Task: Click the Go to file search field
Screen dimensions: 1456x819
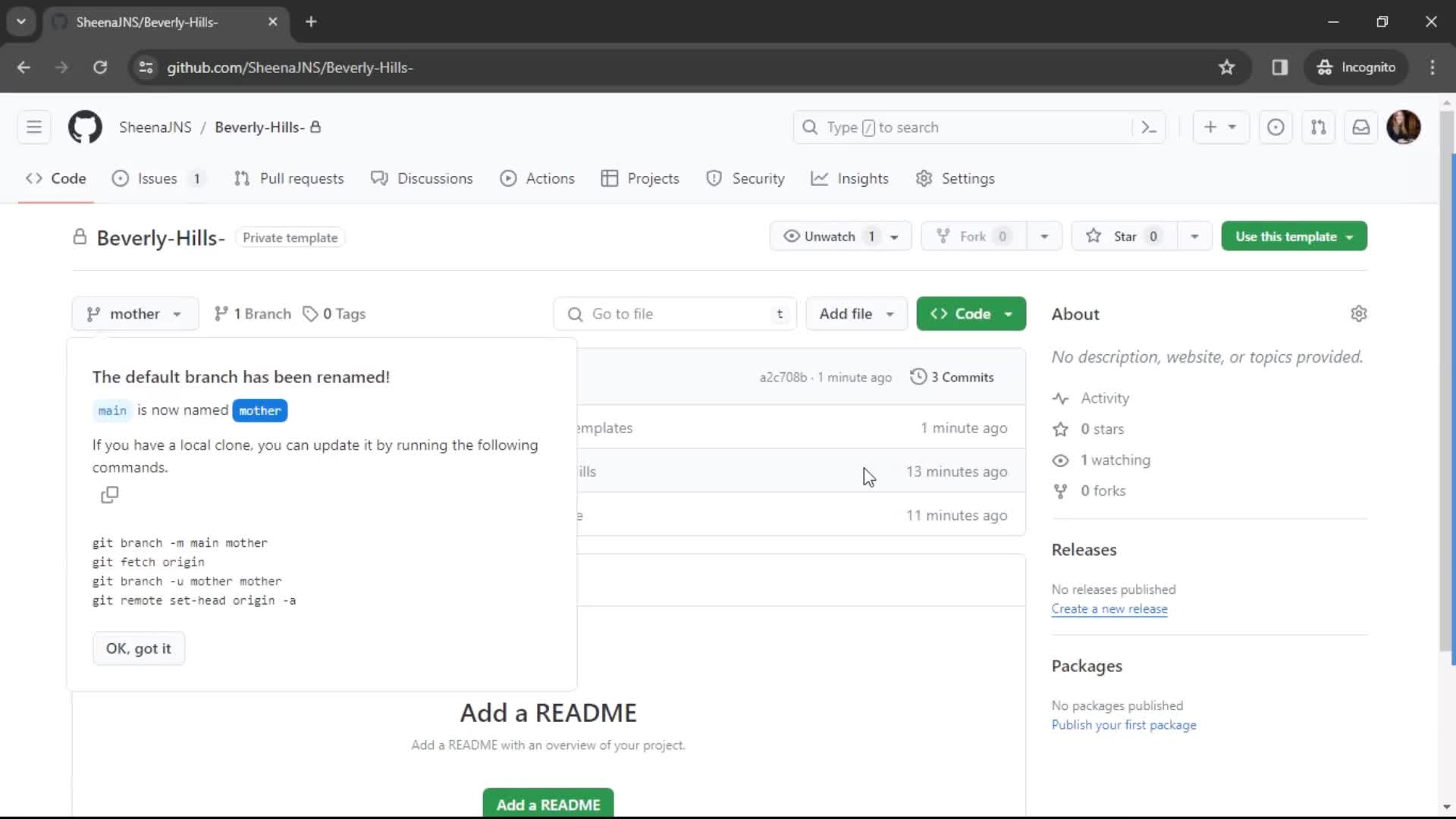Action: [675, 314]
